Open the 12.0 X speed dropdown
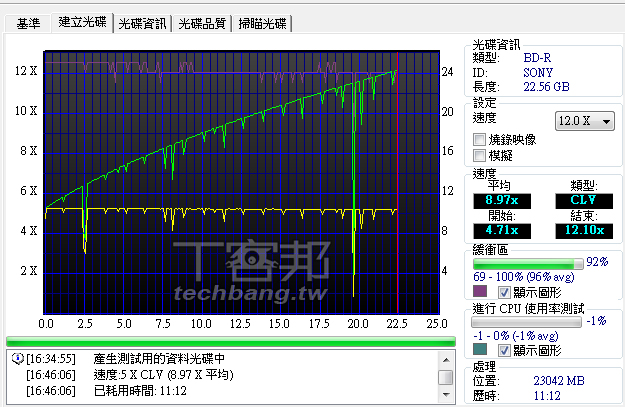 tap(584, 121)
